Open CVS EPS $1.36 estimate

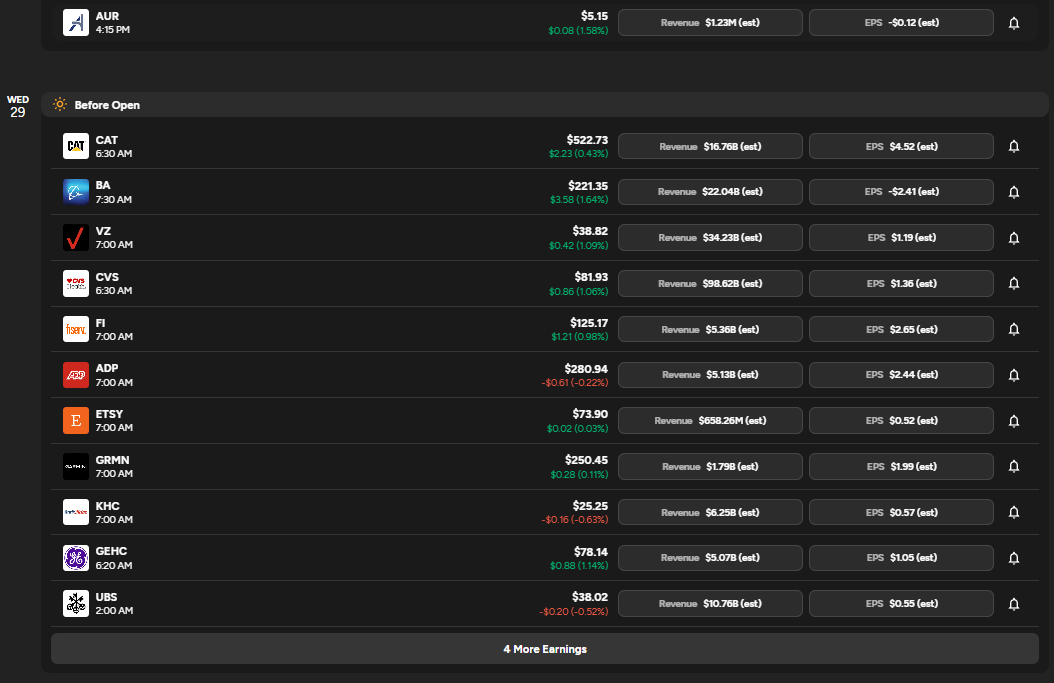click(901, 283)
